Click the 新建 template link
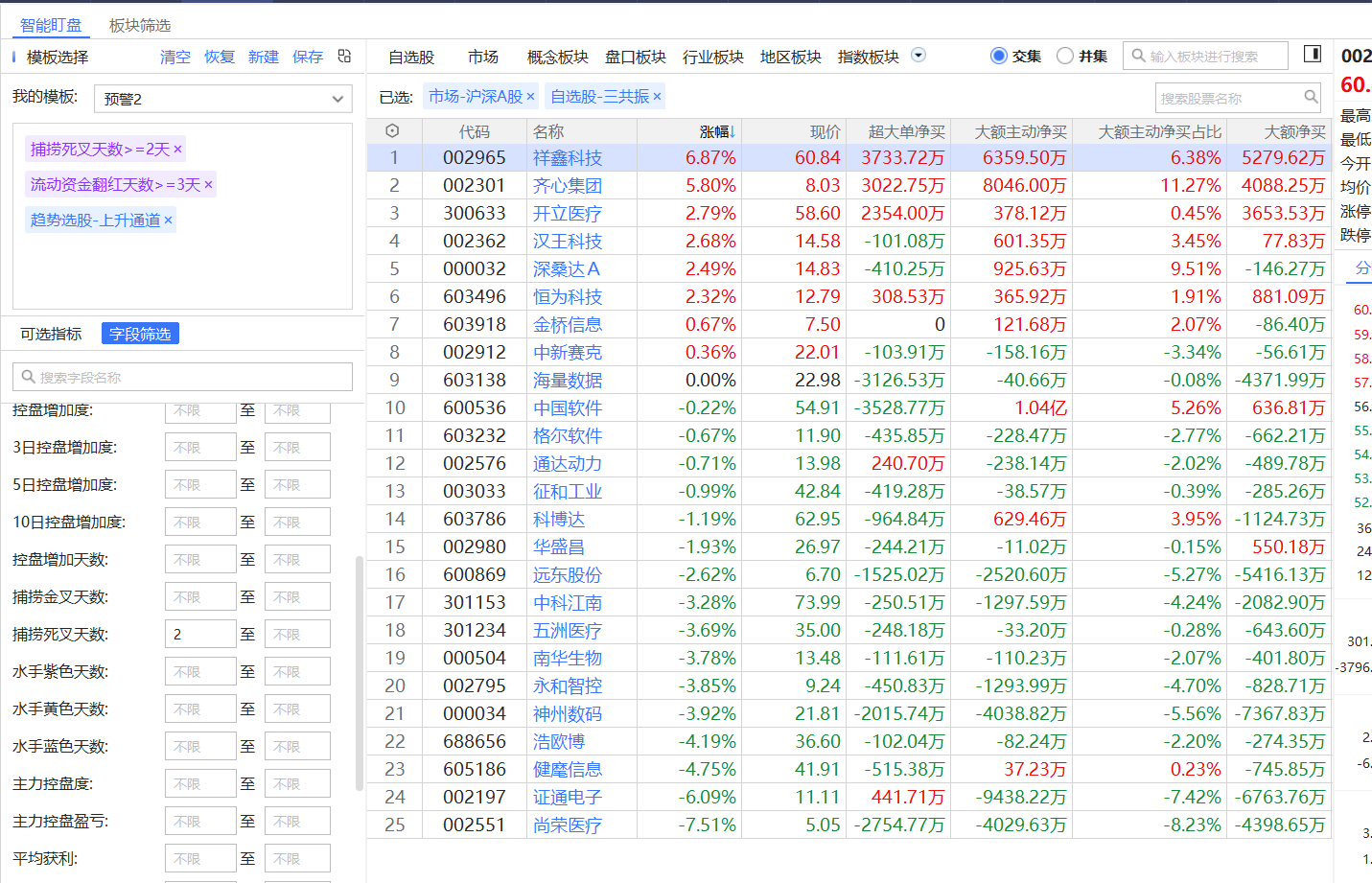Image resolution: width=1372 pixels, height=883 pixels. click(264, 57)
